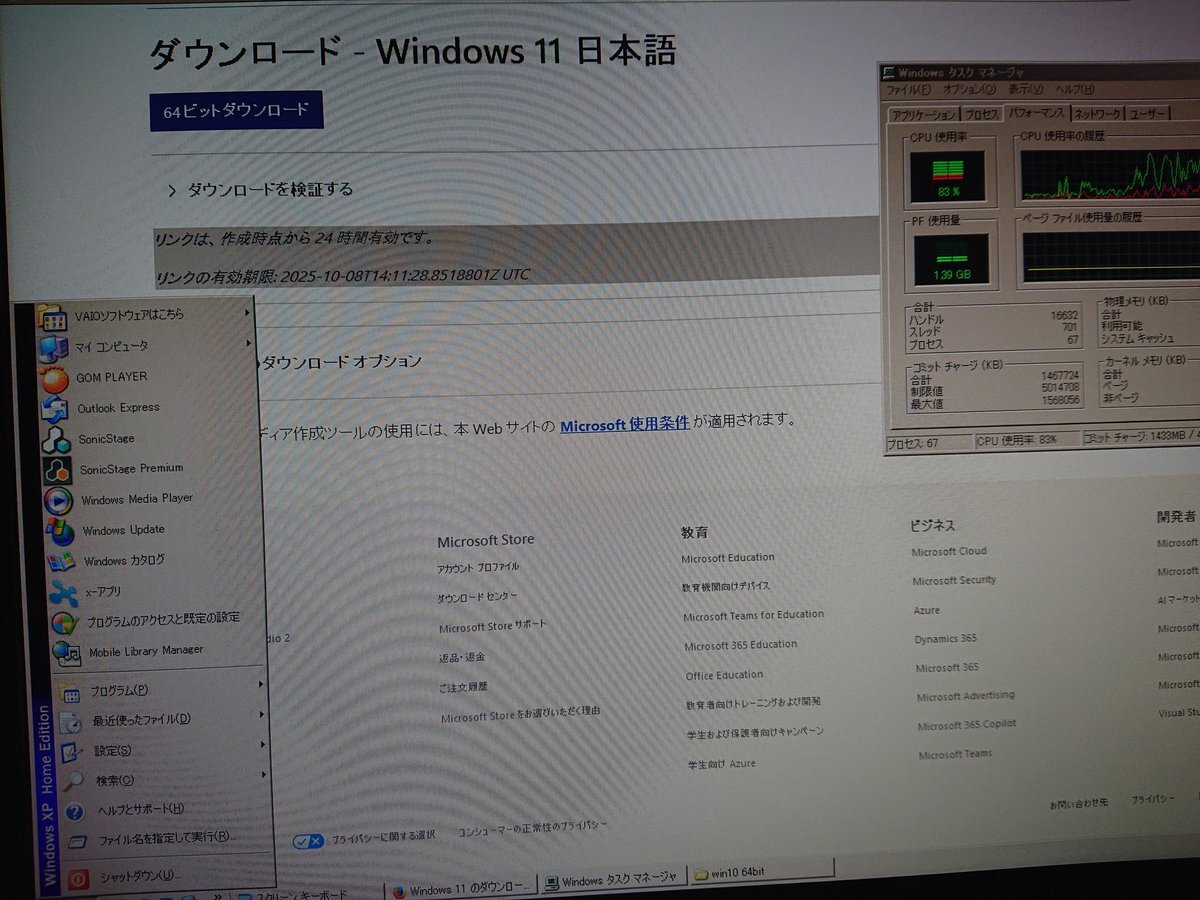Screen dimensions: 1200x900
Task: Open Dynamics 365 footer link
Action: tap(945, 639)
